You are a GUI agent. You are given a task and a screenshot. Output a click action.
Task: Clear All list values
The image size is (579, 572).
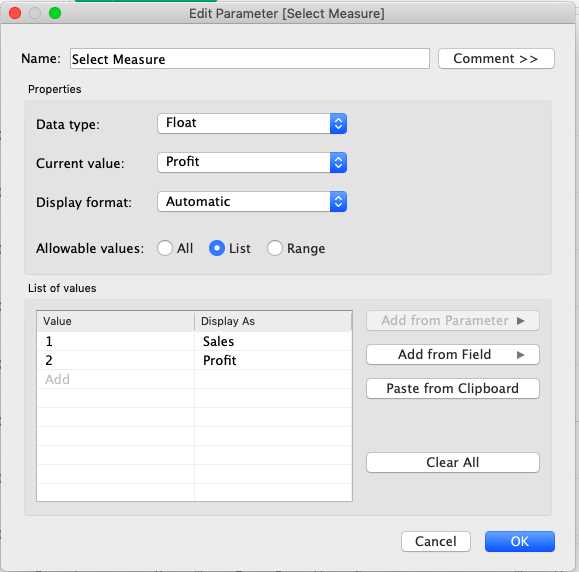coord(453,462)
